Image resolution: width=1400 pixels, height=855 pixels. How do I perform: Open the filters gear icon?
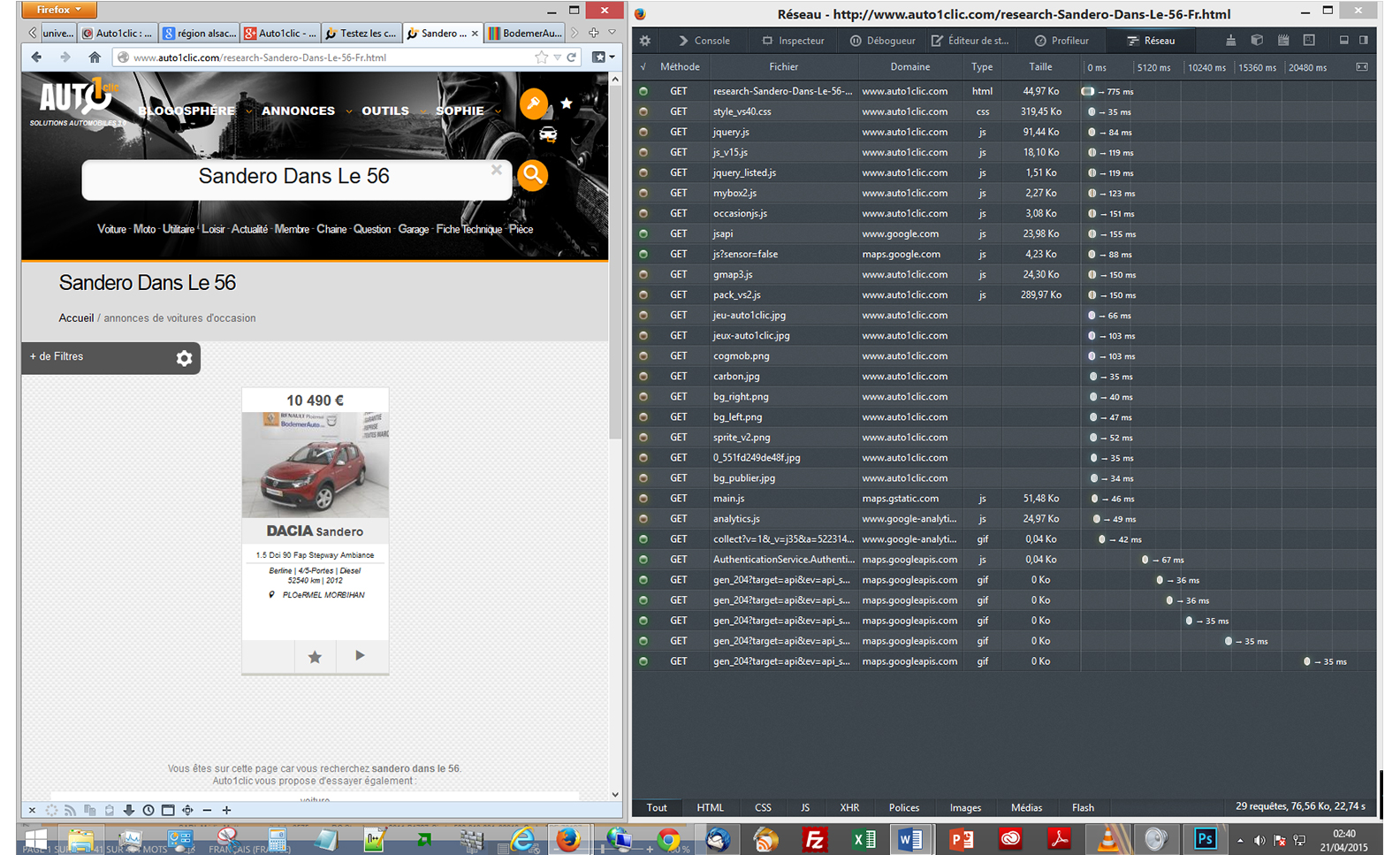(x=184, y=358)
